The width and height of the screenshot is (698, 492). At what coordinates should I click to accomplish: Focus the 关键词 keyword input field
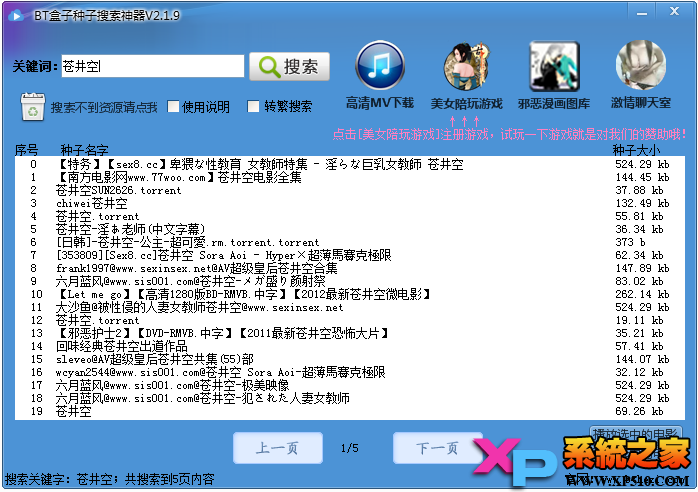pos(153,66)
